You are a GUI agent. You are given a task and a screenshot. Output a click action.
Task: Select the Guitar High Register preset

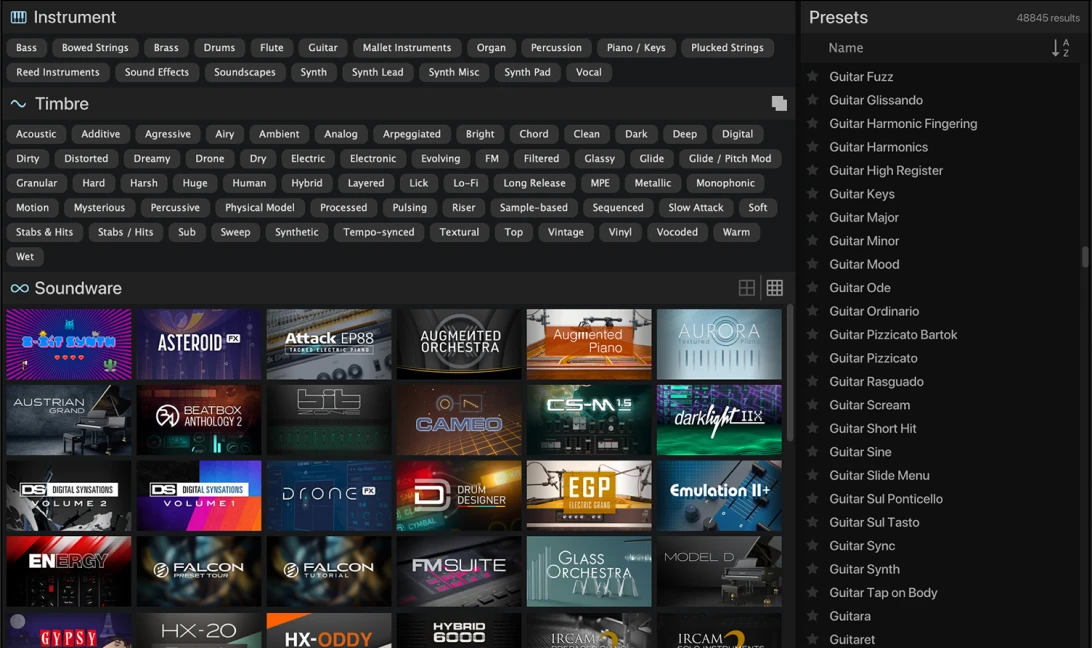coord(886,171)
